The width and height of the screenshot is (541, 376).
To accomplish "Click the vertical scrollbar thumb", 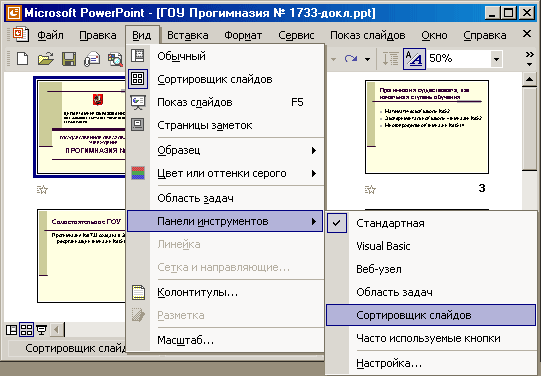I will coord(529,128).
